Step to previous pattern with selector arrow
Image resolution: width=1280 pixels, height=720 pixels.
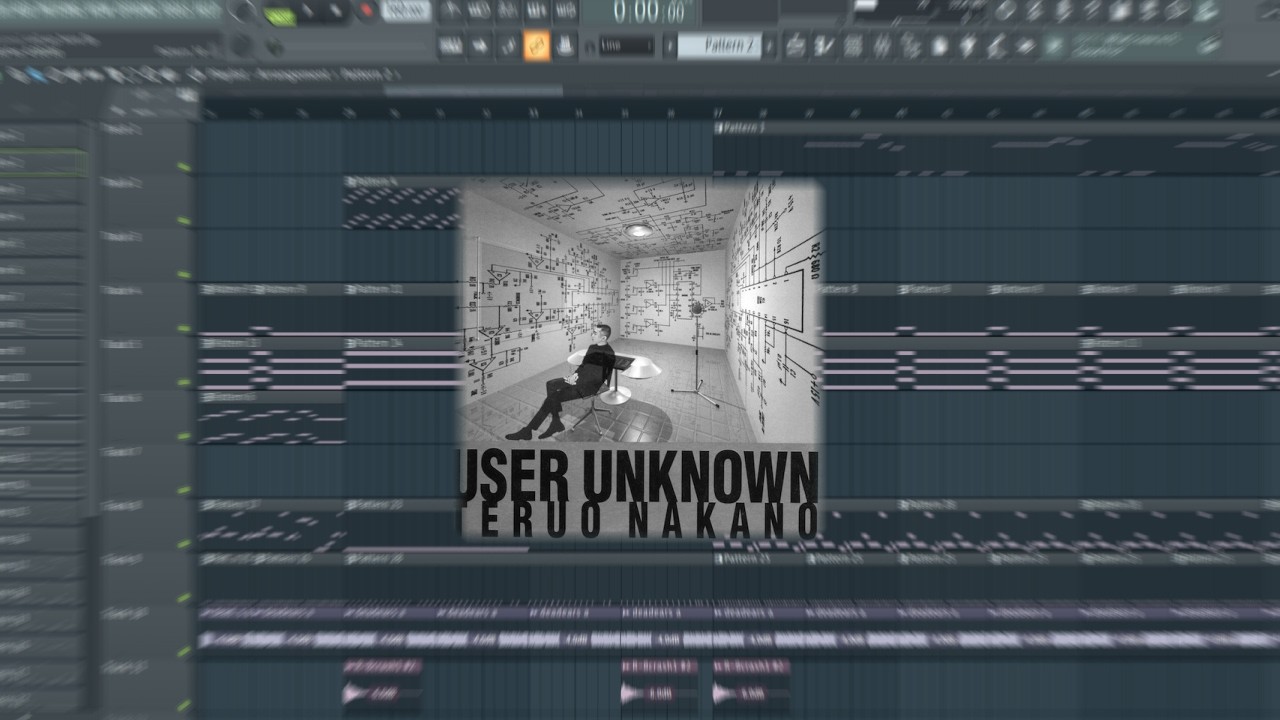click(670, 46)
